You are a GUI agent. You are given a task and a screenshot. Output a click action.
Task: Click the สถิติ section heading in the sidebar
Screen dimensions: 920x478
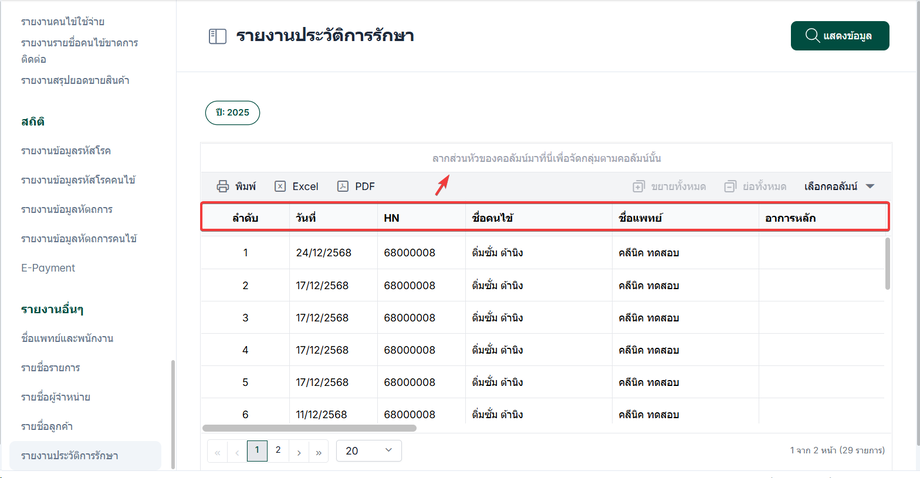click(33, 121)
